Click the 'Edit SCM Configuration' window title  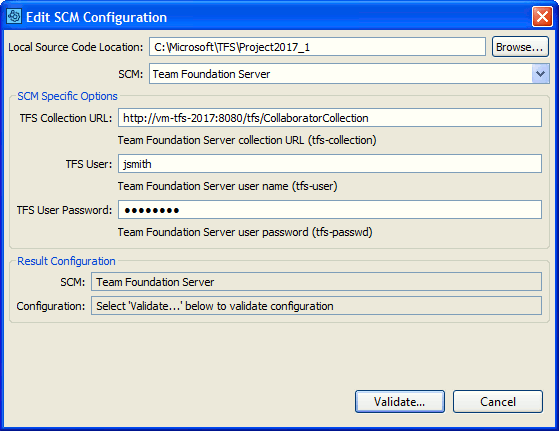[x=96, y=17]
